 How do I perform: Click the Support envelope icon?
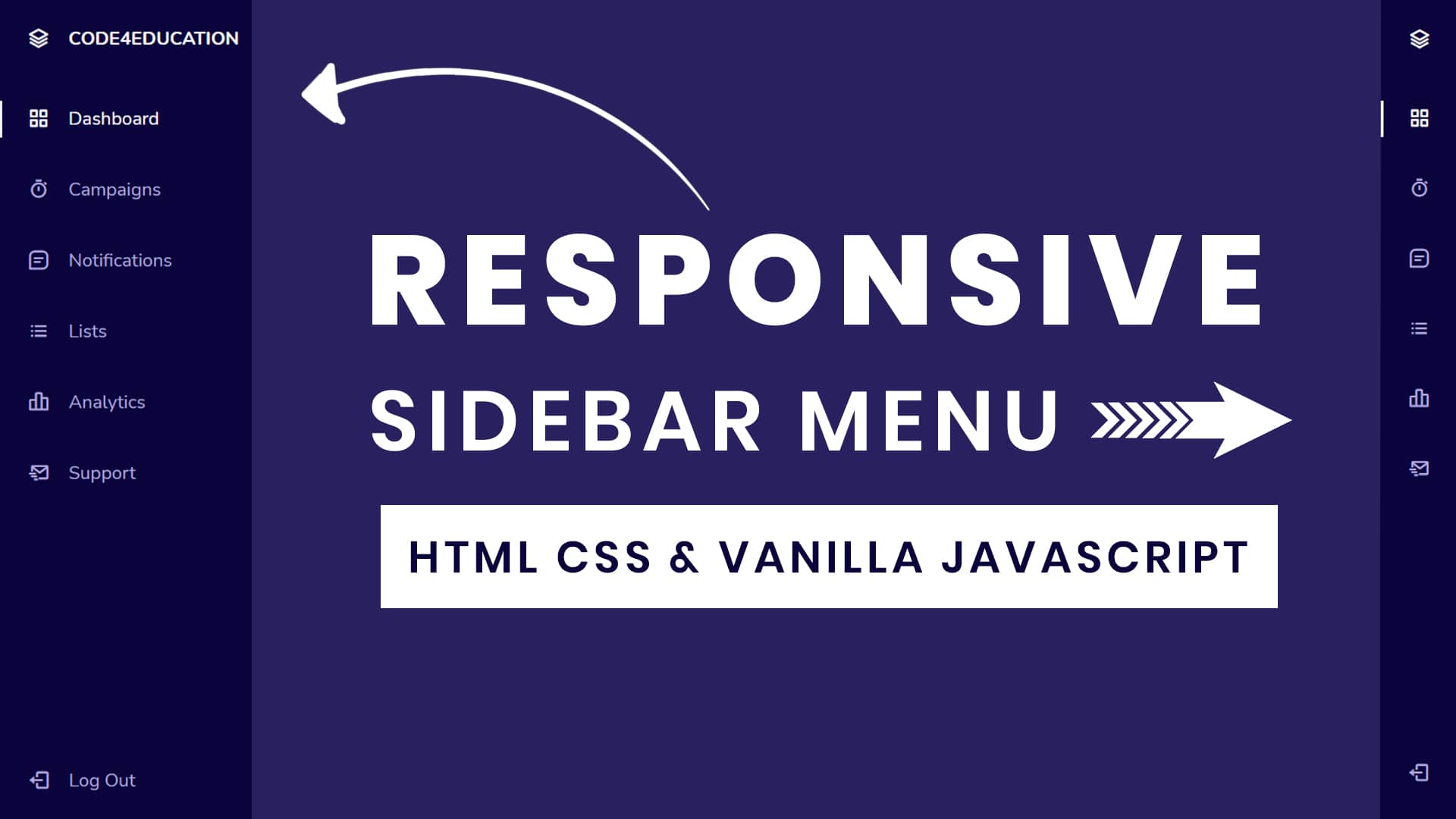pos(38,472)
